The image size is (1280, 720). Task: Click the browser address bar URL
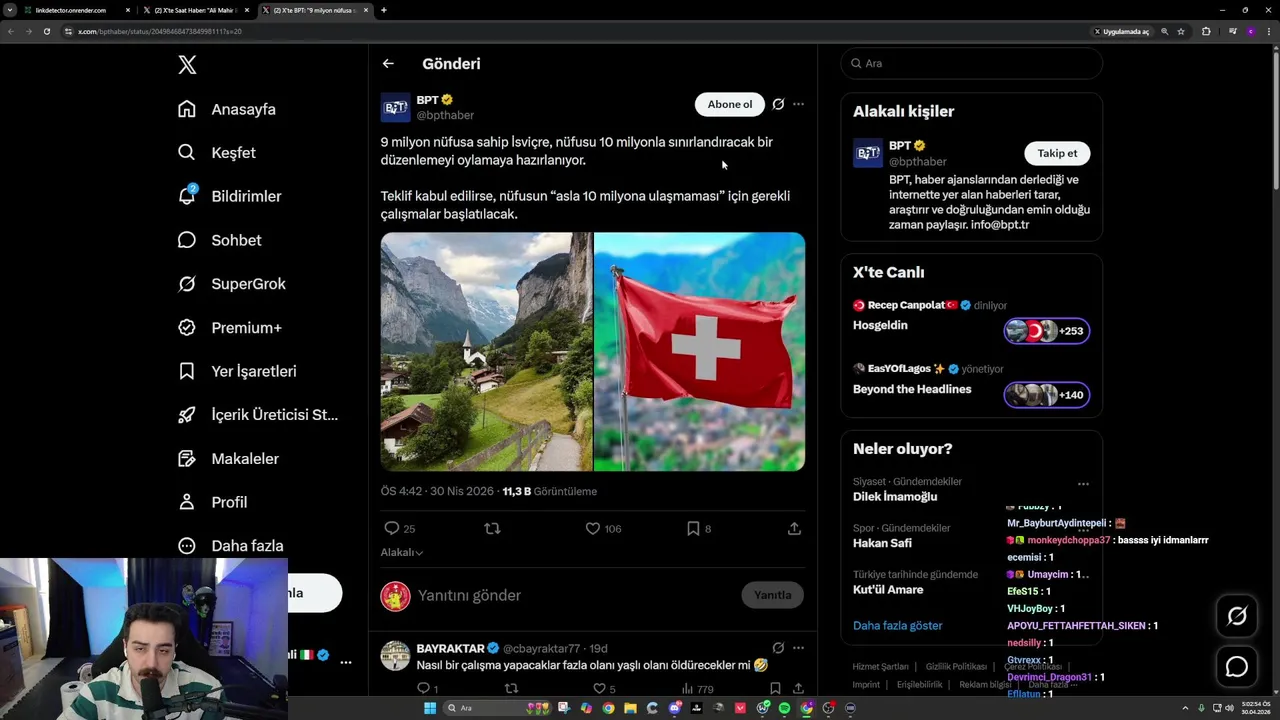[x=160, y=31]
